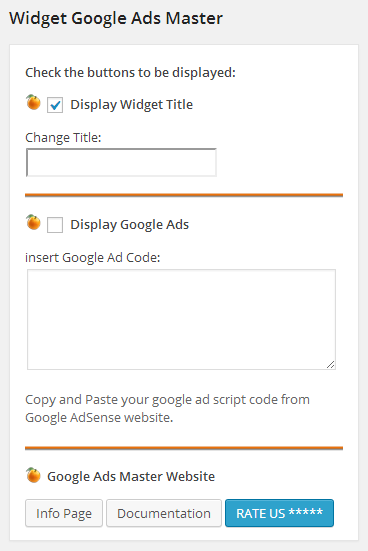Click the 'Display Widget Title' label text
Image resolution: width=368 pixels, height=551 pixels.
tap(131, 105)
